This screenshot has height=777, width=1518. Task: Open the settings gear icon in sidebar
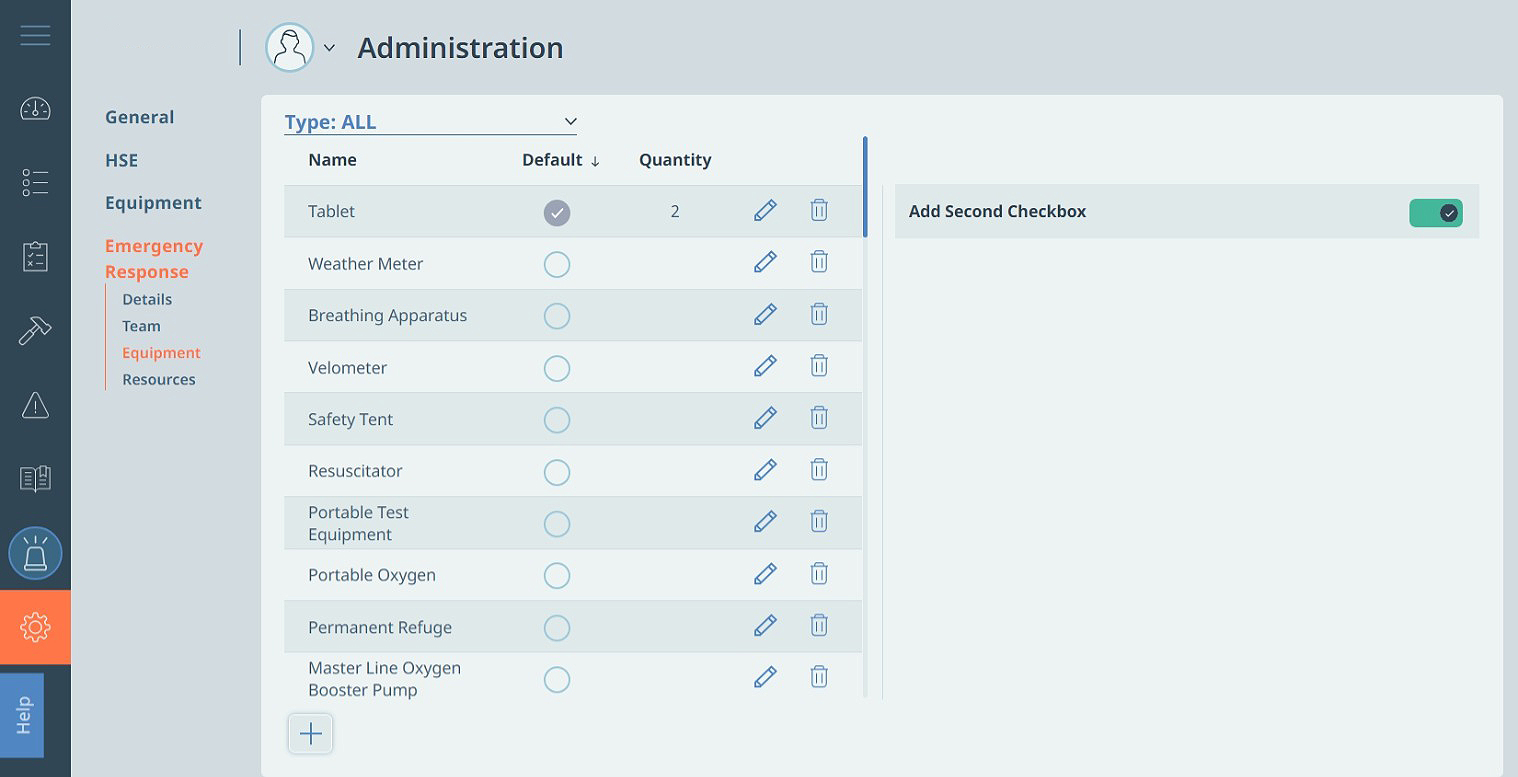click(35, 627)
